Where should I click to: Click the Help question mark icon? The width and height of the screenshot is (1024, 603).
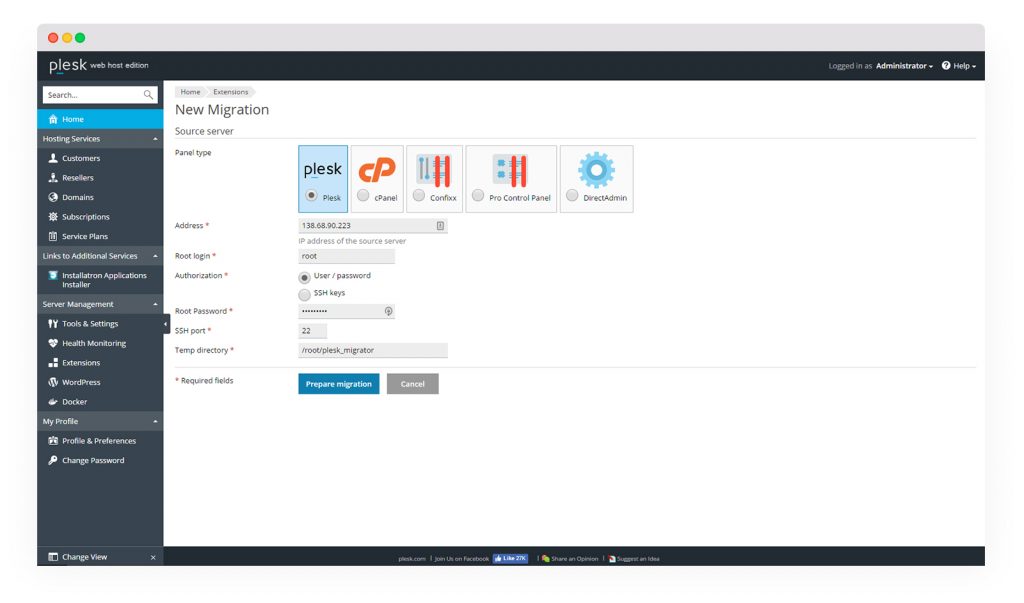(946, 65)
